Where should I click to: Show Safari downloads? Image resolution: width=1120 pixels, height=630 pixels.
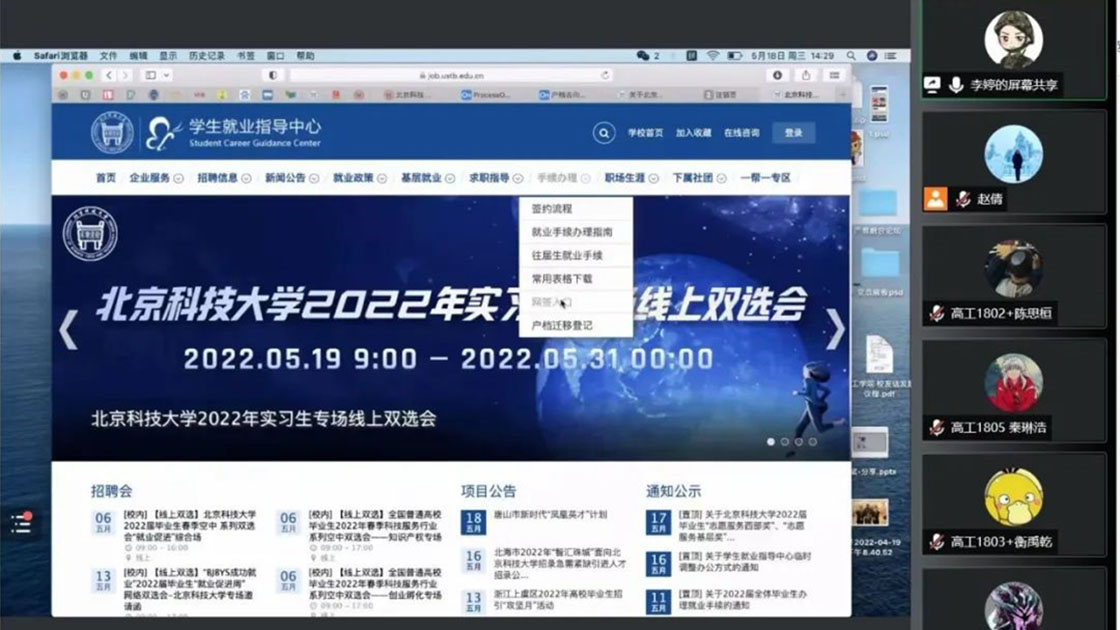click(777, 75)
